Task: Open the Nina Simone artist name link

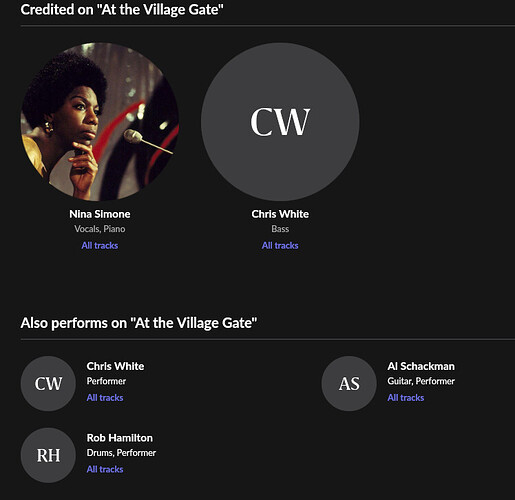Action: (x=100, y=214)
